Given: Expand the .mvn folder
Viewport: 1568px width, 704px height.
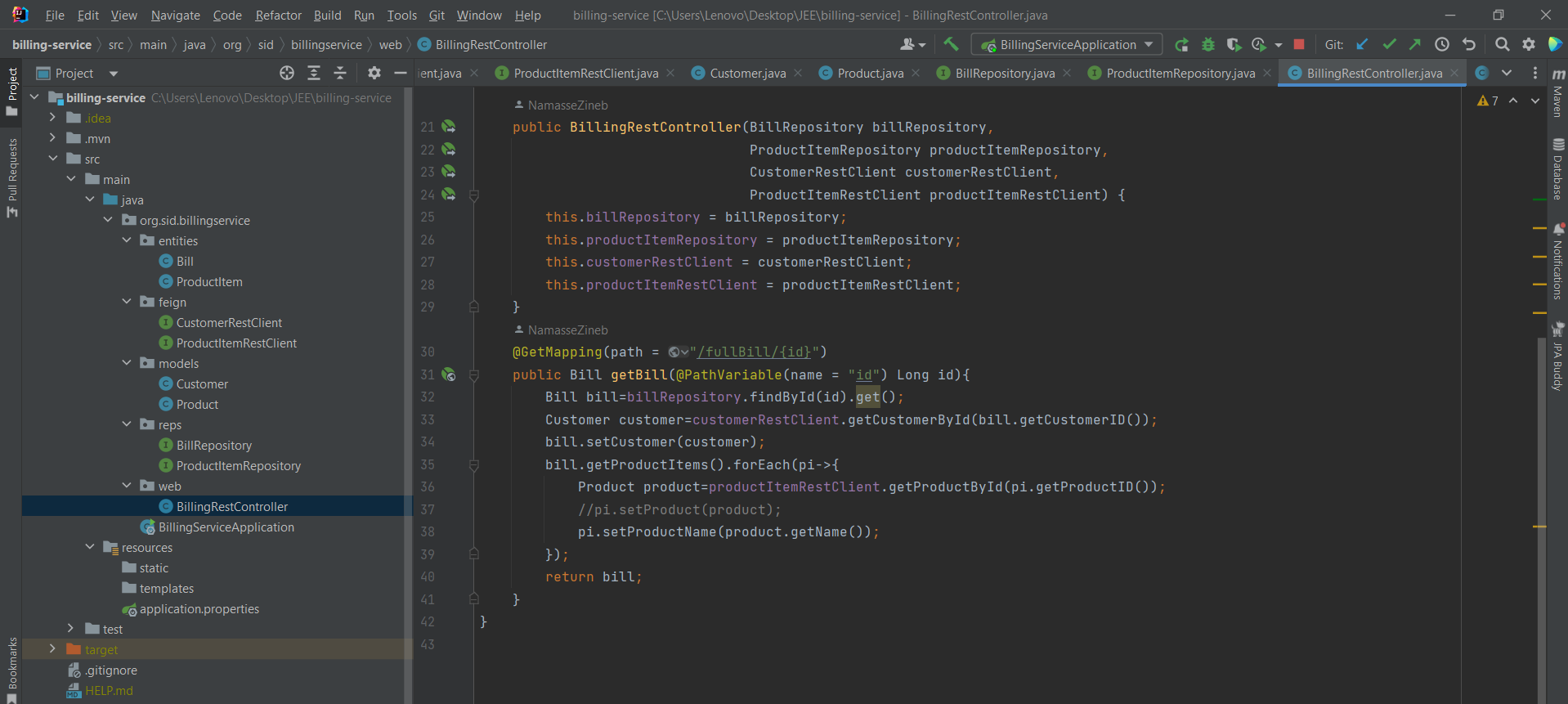Looking at the screenshot, I should pos(52,138).
